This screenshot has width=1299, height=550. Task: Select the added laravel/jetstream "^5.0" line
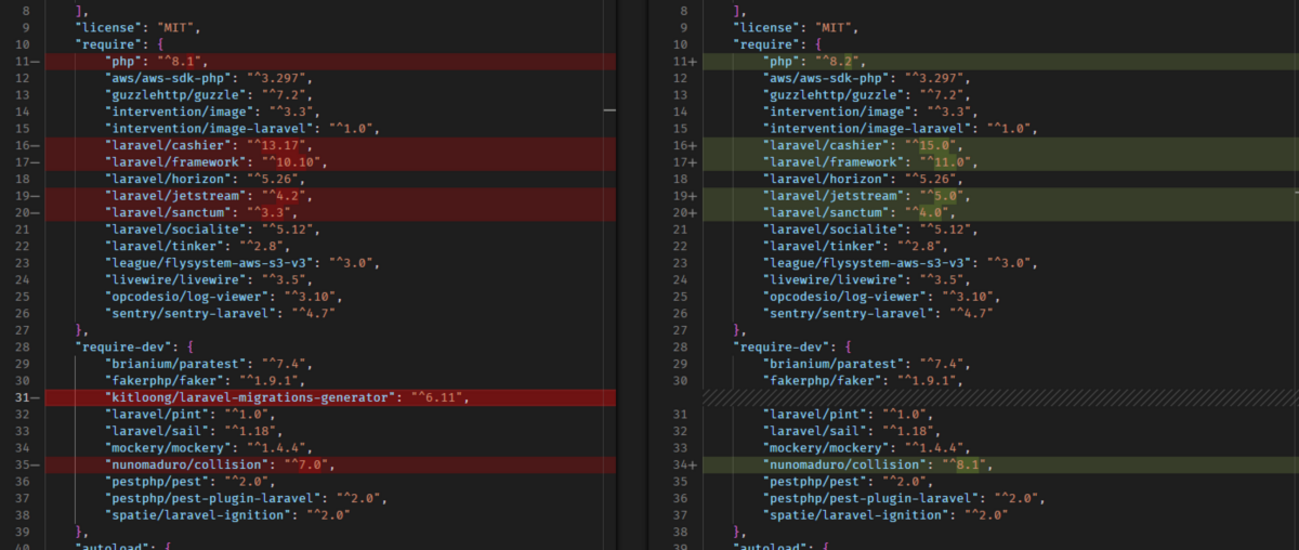pyautogui.click(x=1001, y=196)
